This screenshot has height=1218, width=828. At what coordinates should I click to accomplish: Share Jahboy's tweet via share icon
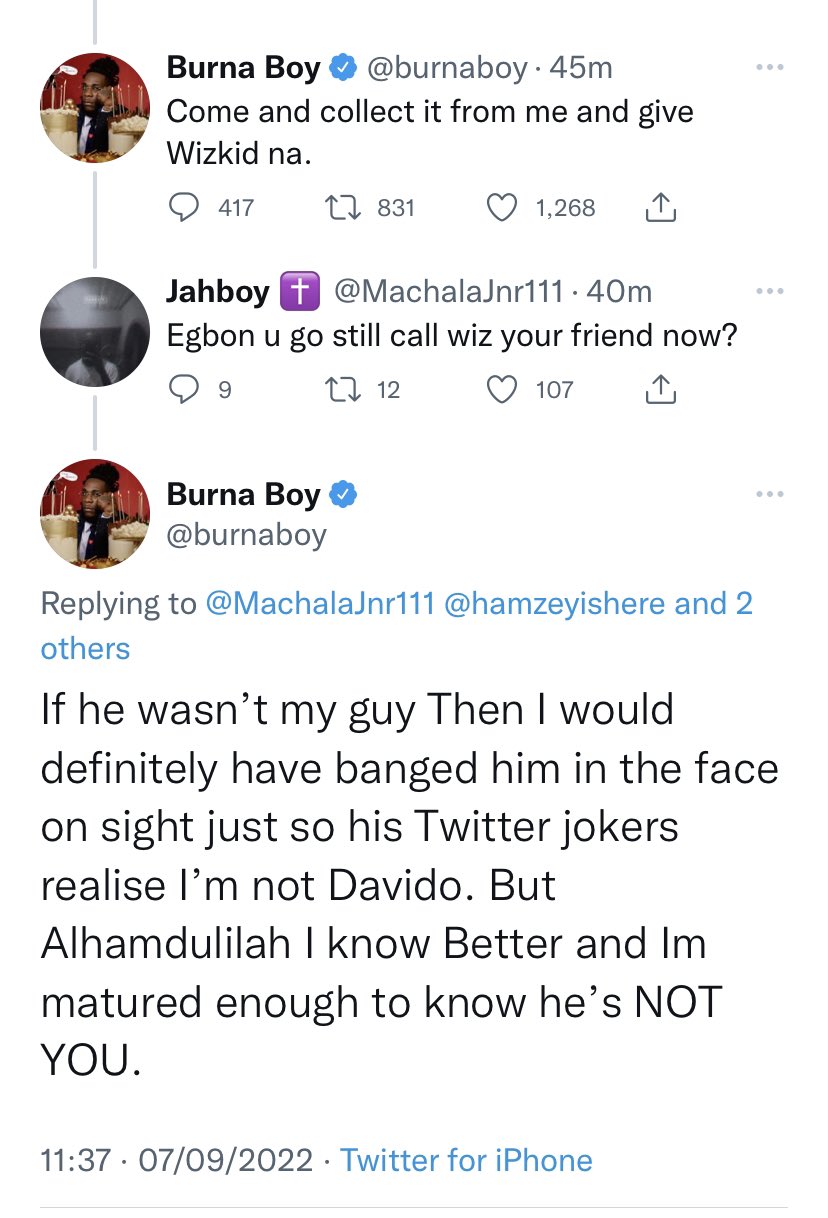(660, 389)
